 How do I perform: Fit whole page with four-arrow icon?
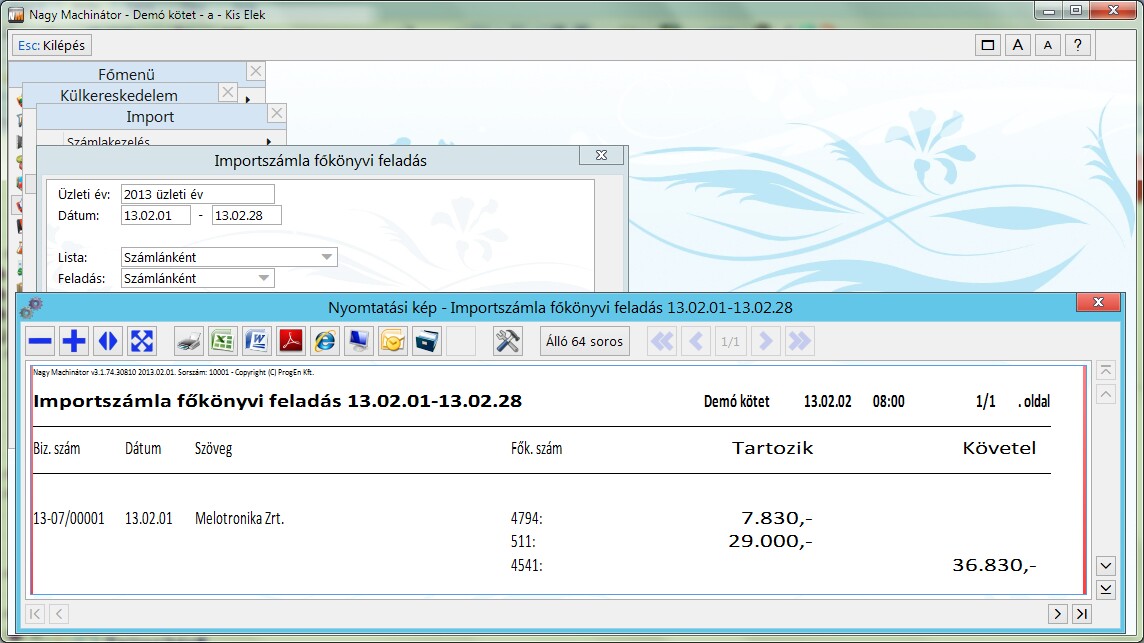point(142,341)
